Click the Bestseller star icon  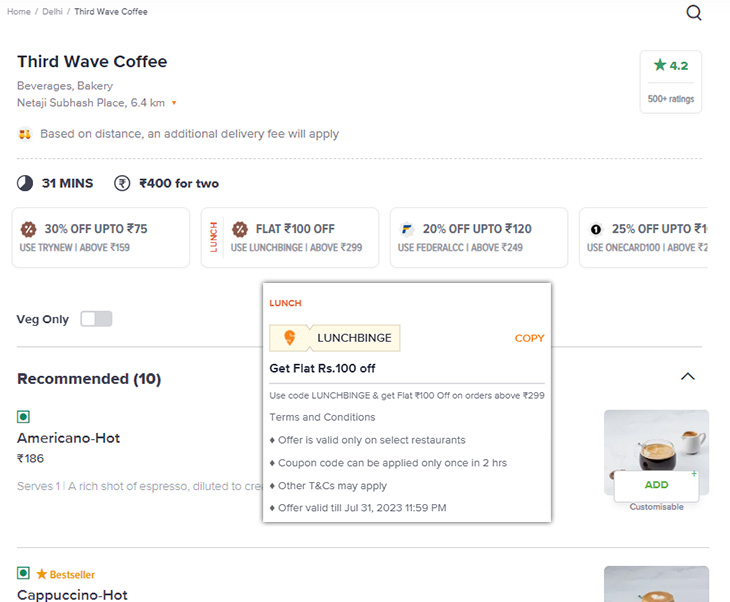(41, 574)
